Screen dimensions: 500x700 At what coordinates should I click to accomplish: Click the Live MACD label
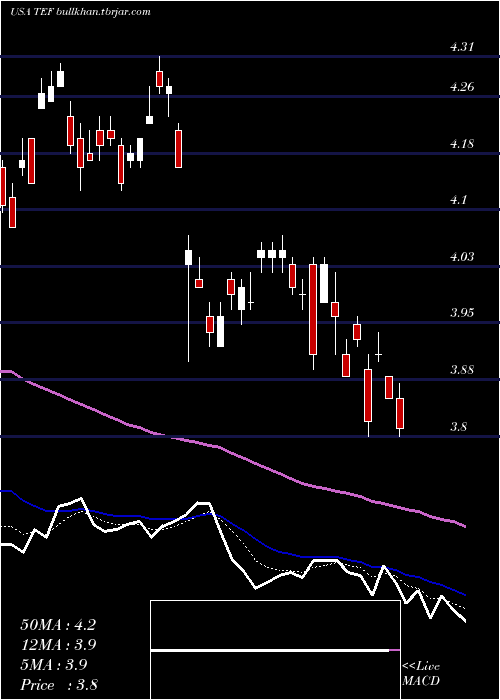click(421, 674)
